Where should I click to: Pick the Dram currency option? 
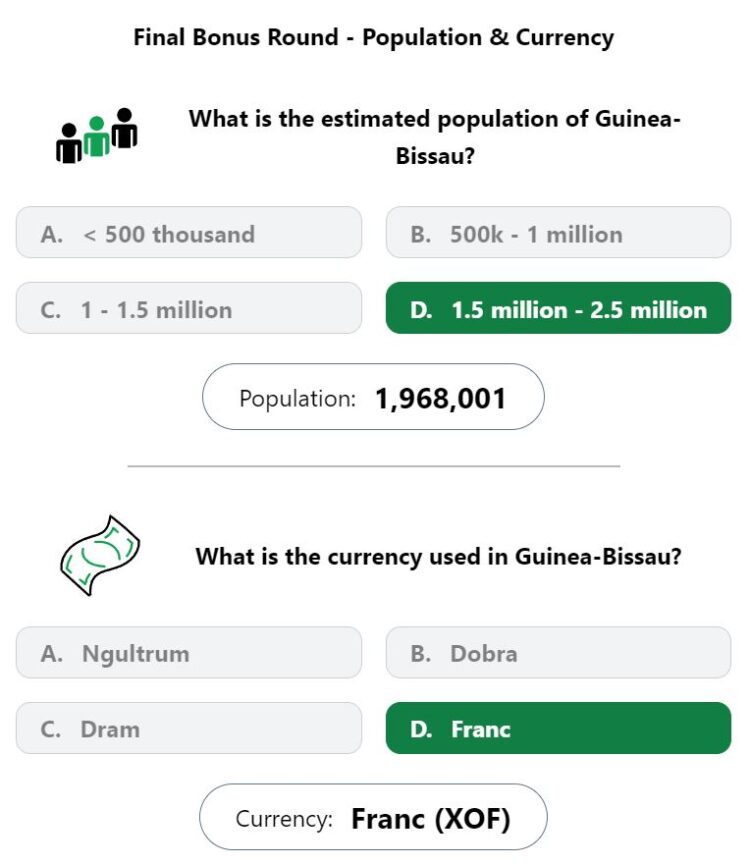pos(189,728)
